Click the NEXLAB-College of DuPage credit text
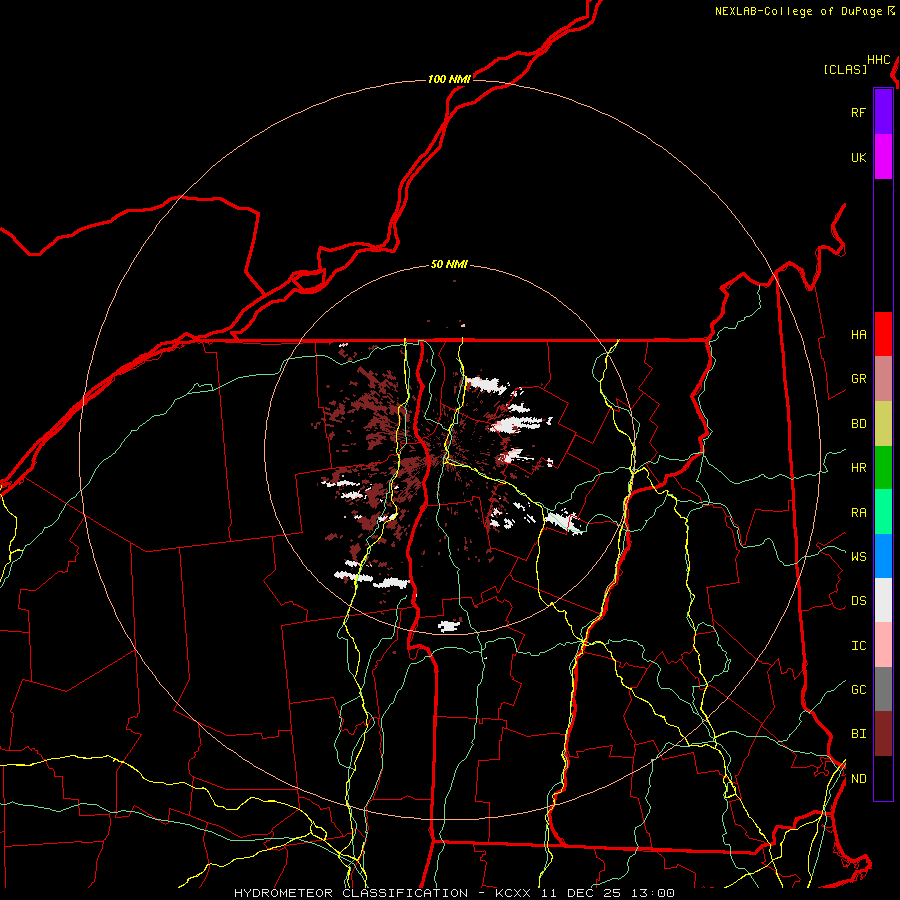900x900 pixels. (x=798, y=11)
